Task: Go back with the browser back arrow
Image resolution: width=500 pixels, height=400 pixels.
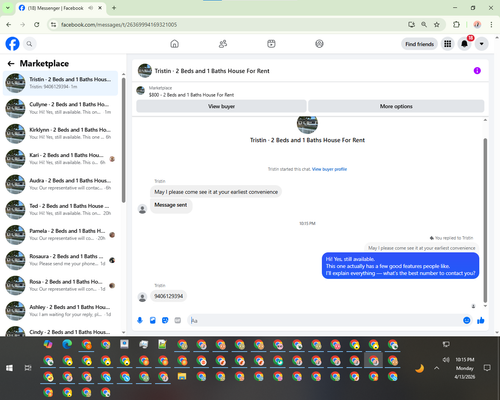Action: [x=9, y=25]
